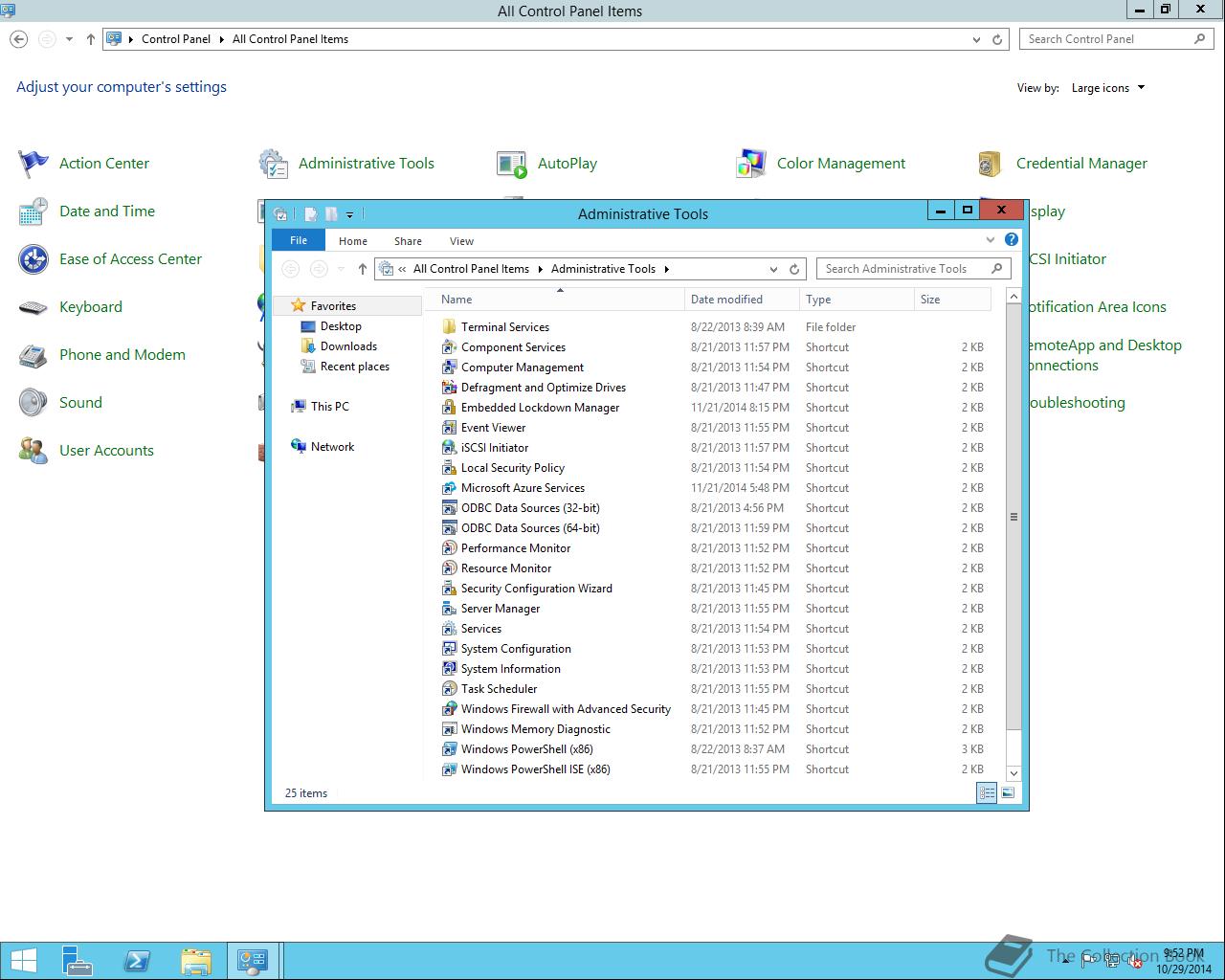The image size is (1225, 980).
Task: Open recent locations dropdown in Control Panel
Action: [69, 39]
